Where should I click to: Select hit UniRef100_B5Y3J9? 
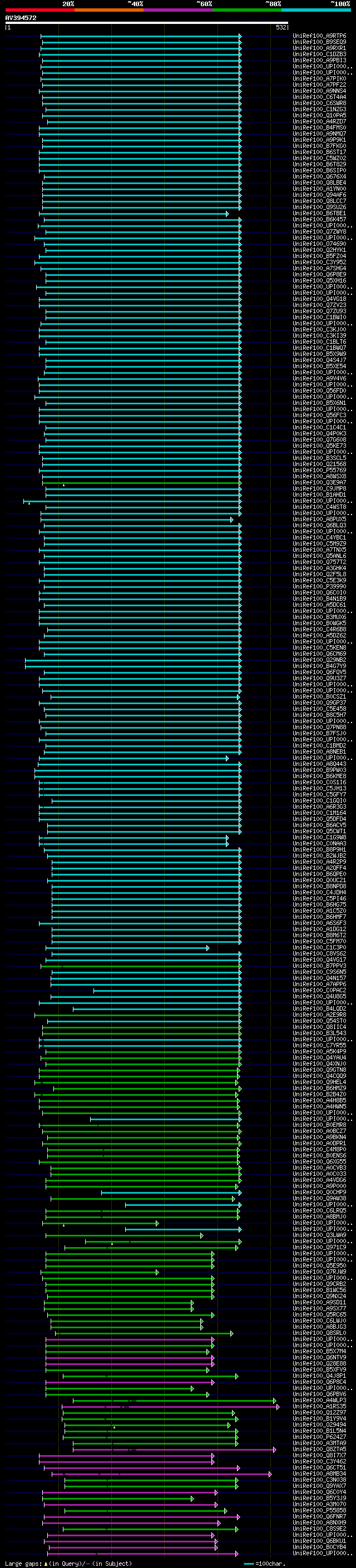click(x=319, y=1498)
